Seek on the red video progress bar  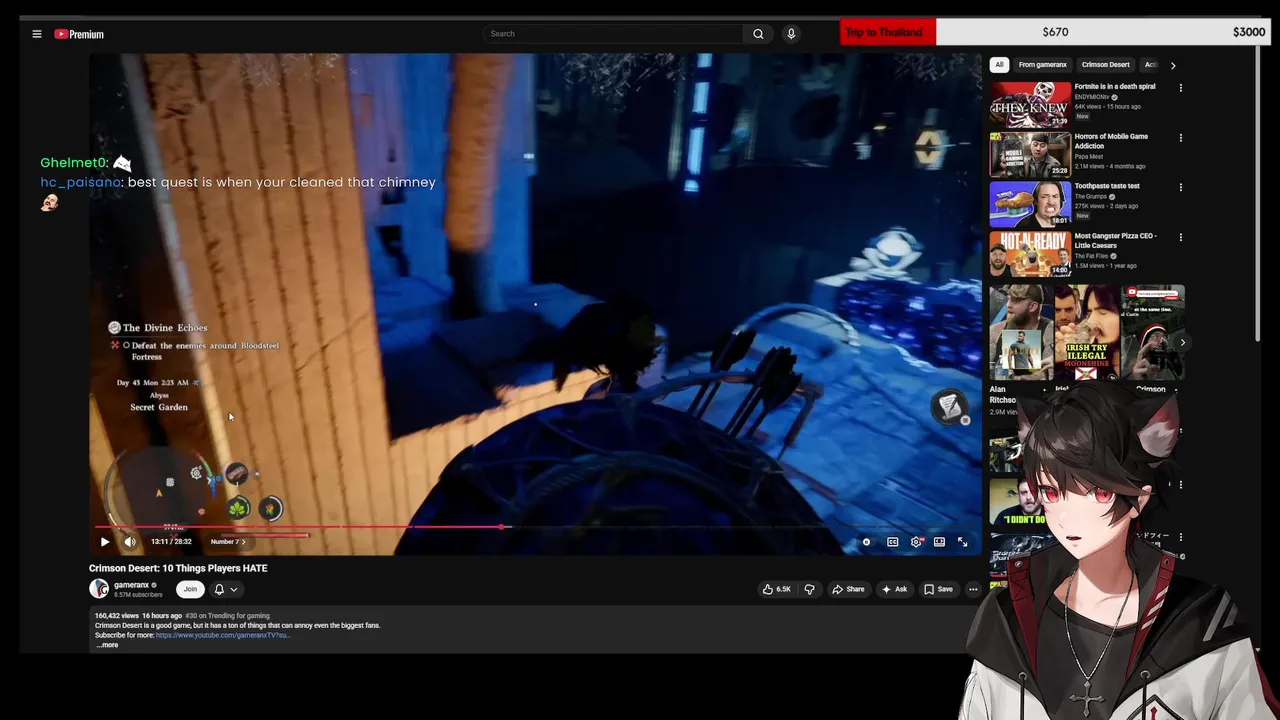tap(535, 527)
